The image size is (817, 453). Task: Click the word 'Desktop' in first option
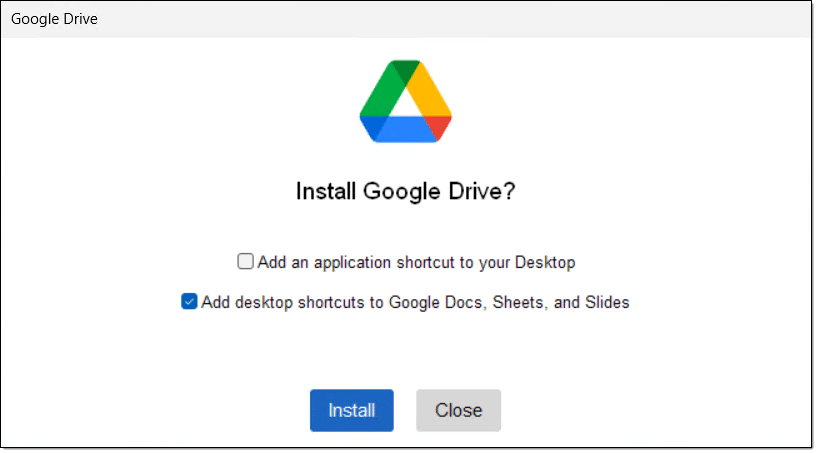[545, 262]
